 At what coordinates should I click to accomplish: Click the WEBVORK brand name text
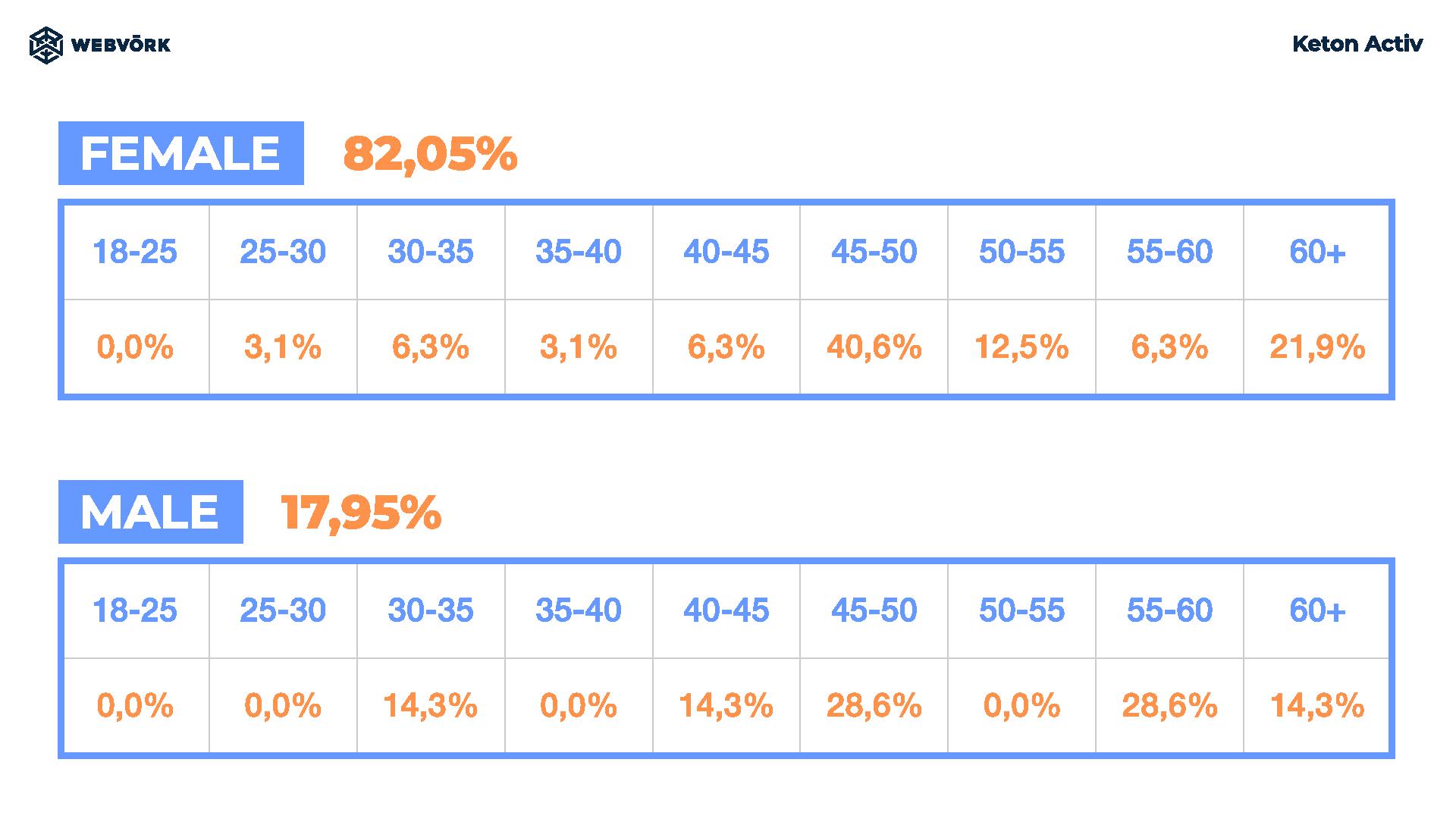coord(121,45)
